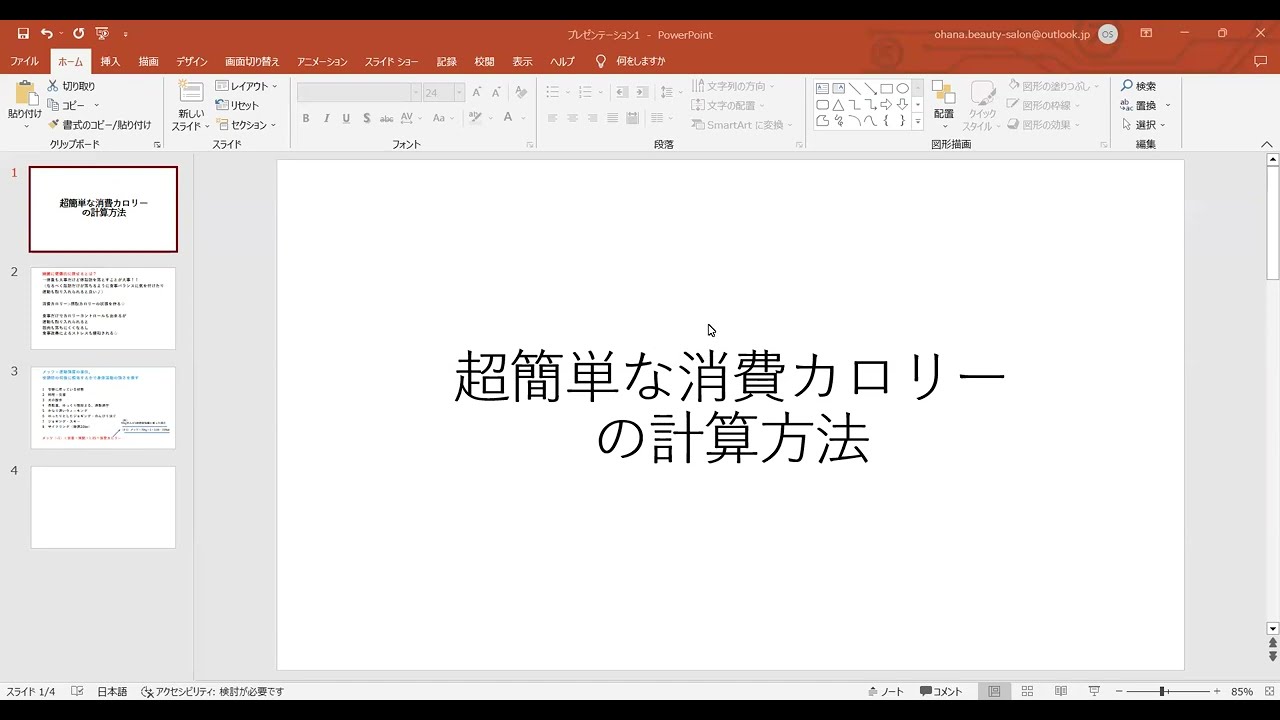
Task: Switch to the デザイン tab
Action: (x=192, y=61)
